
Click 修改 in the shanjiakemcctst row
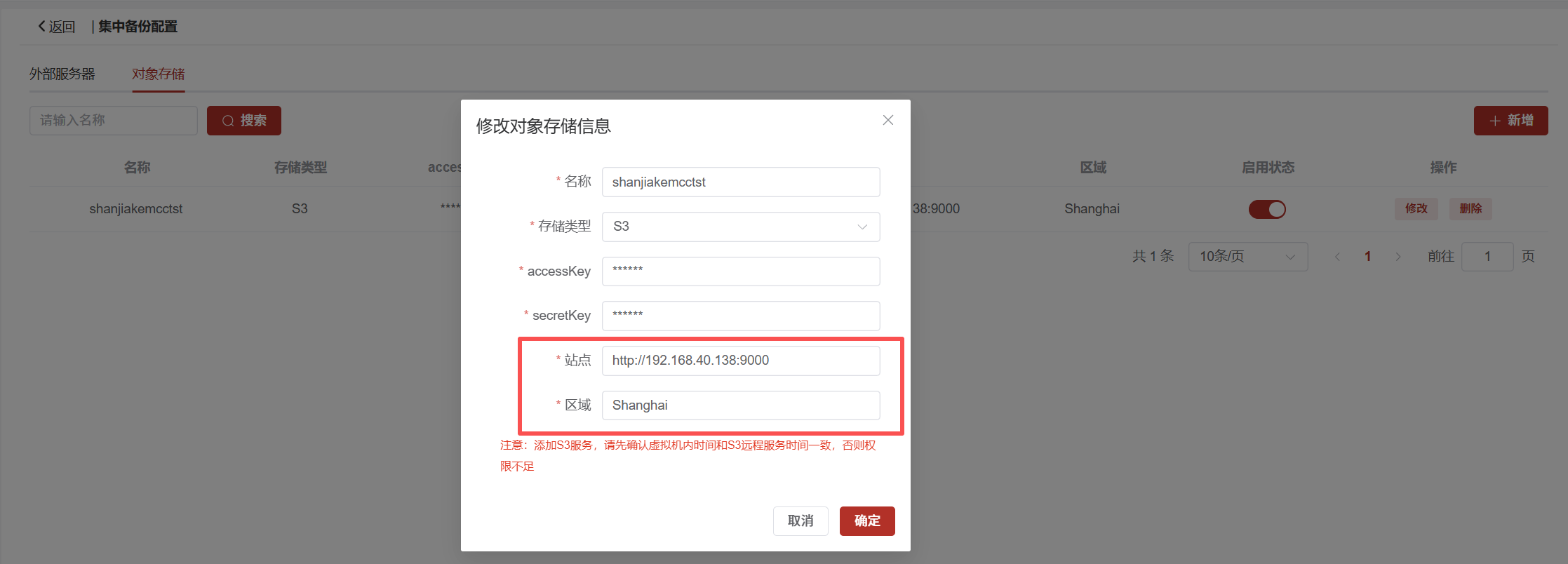coord(1416,208)
